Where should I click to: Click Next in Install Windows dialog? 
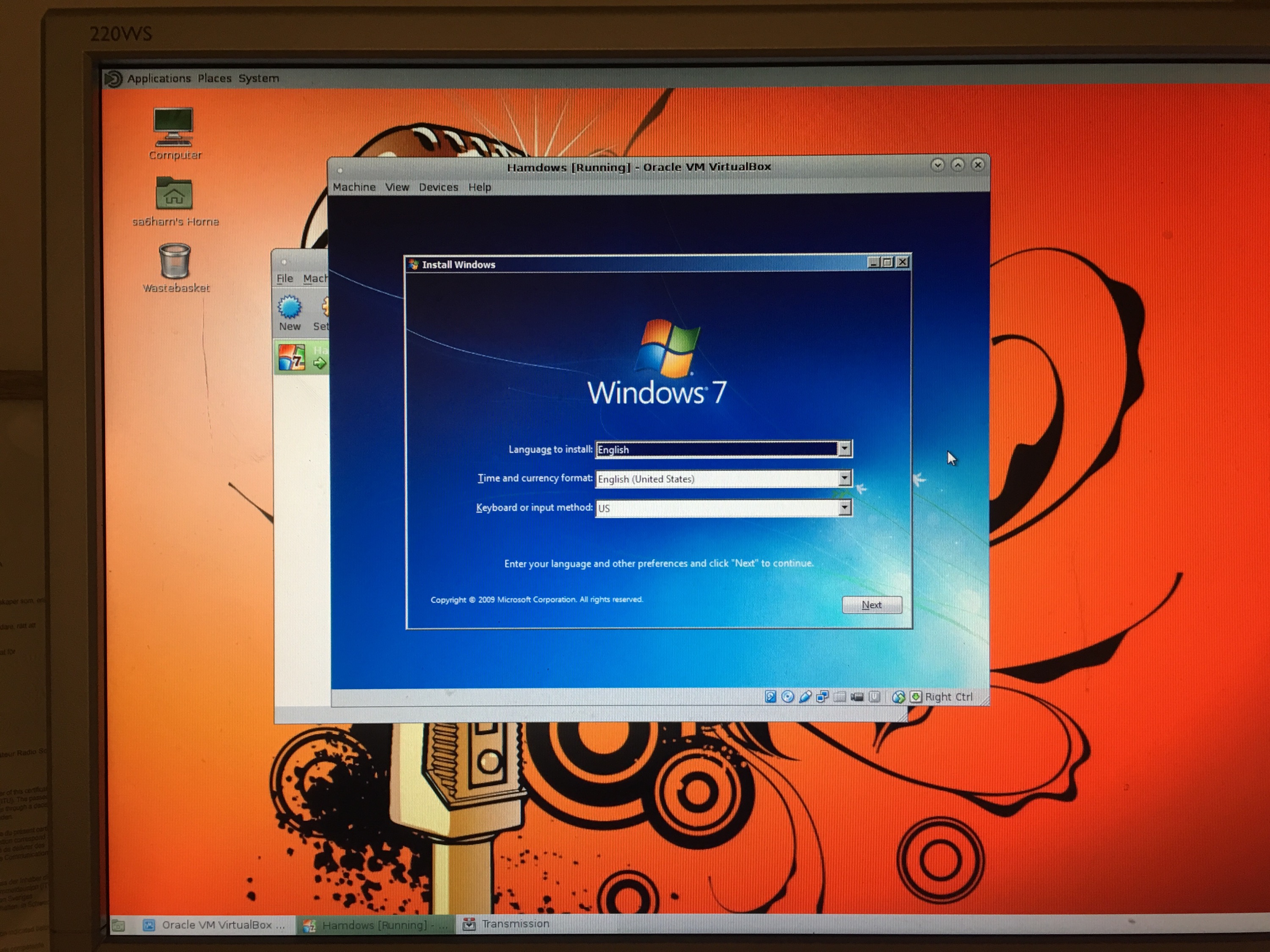[x=872, y=605]
